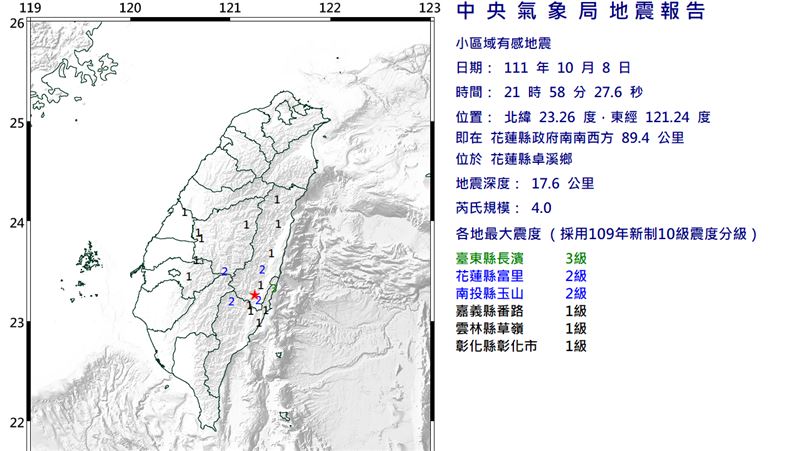Click the latitude label 24 on left axis
Viewport: 800px width, 451px height.
[x=17, y=223]
